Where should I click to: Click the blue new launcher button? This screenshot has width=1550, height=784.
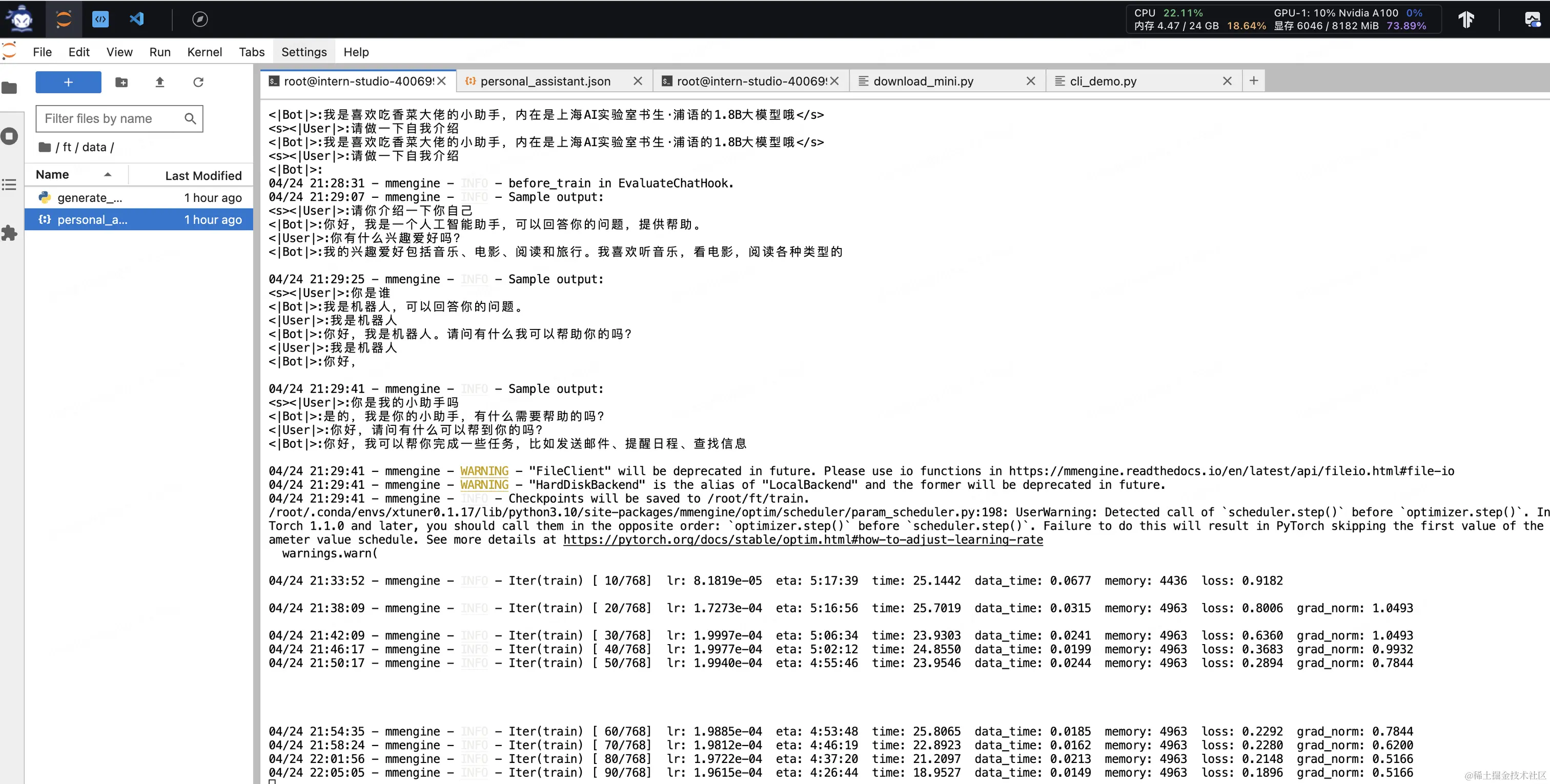point(68,82)
